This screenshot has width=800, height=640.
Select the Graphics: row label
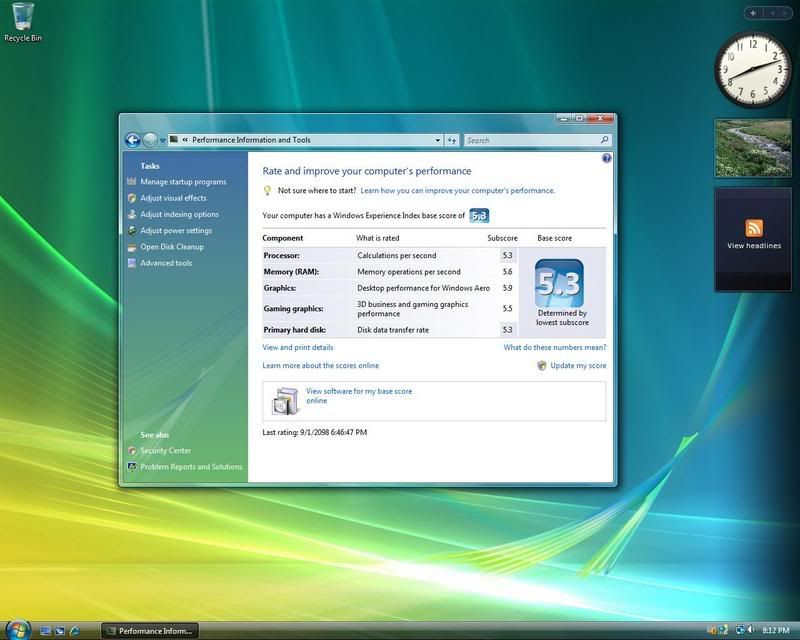(280, 288)
